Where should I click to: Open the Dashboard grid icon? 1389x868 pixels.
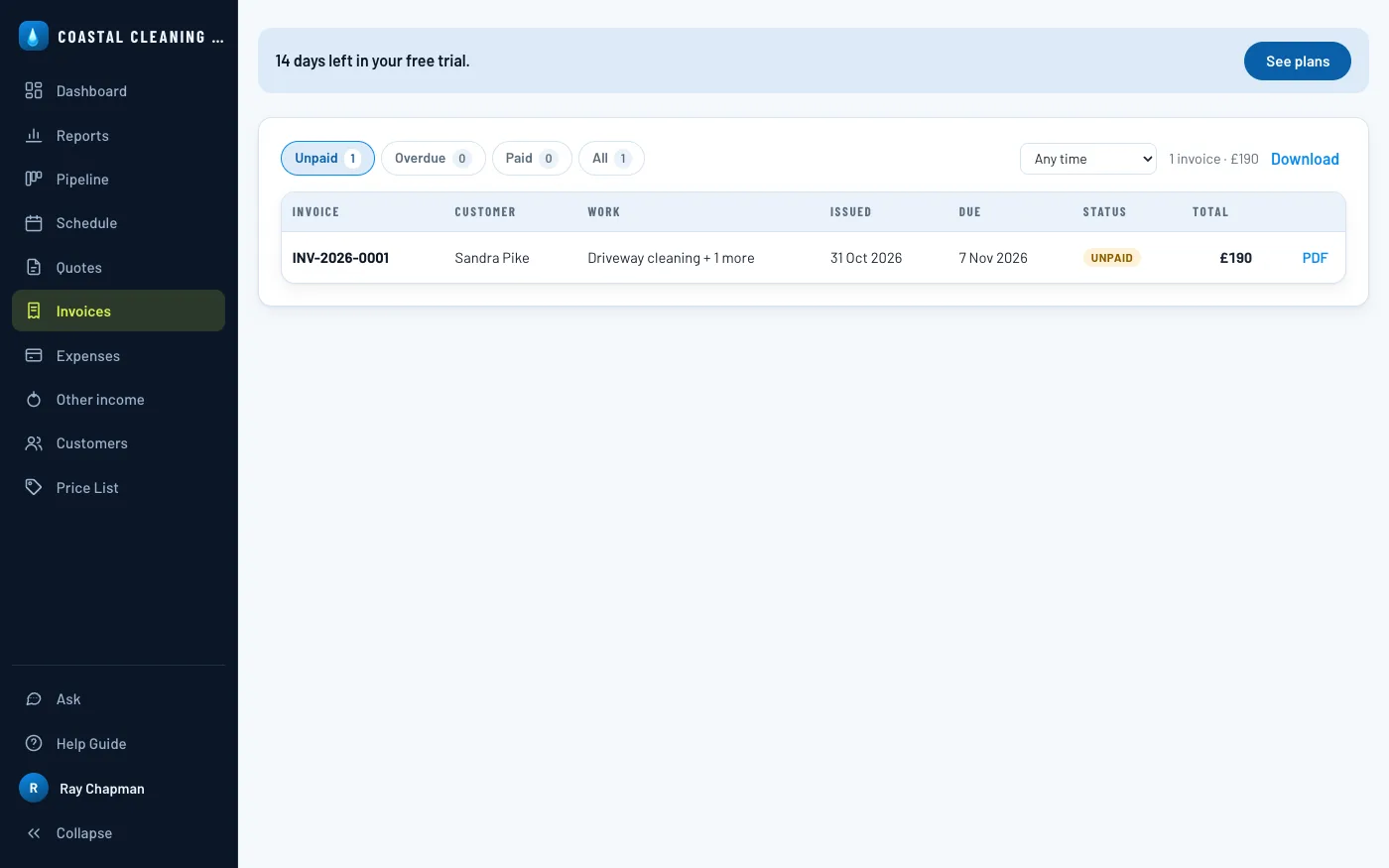34,91
